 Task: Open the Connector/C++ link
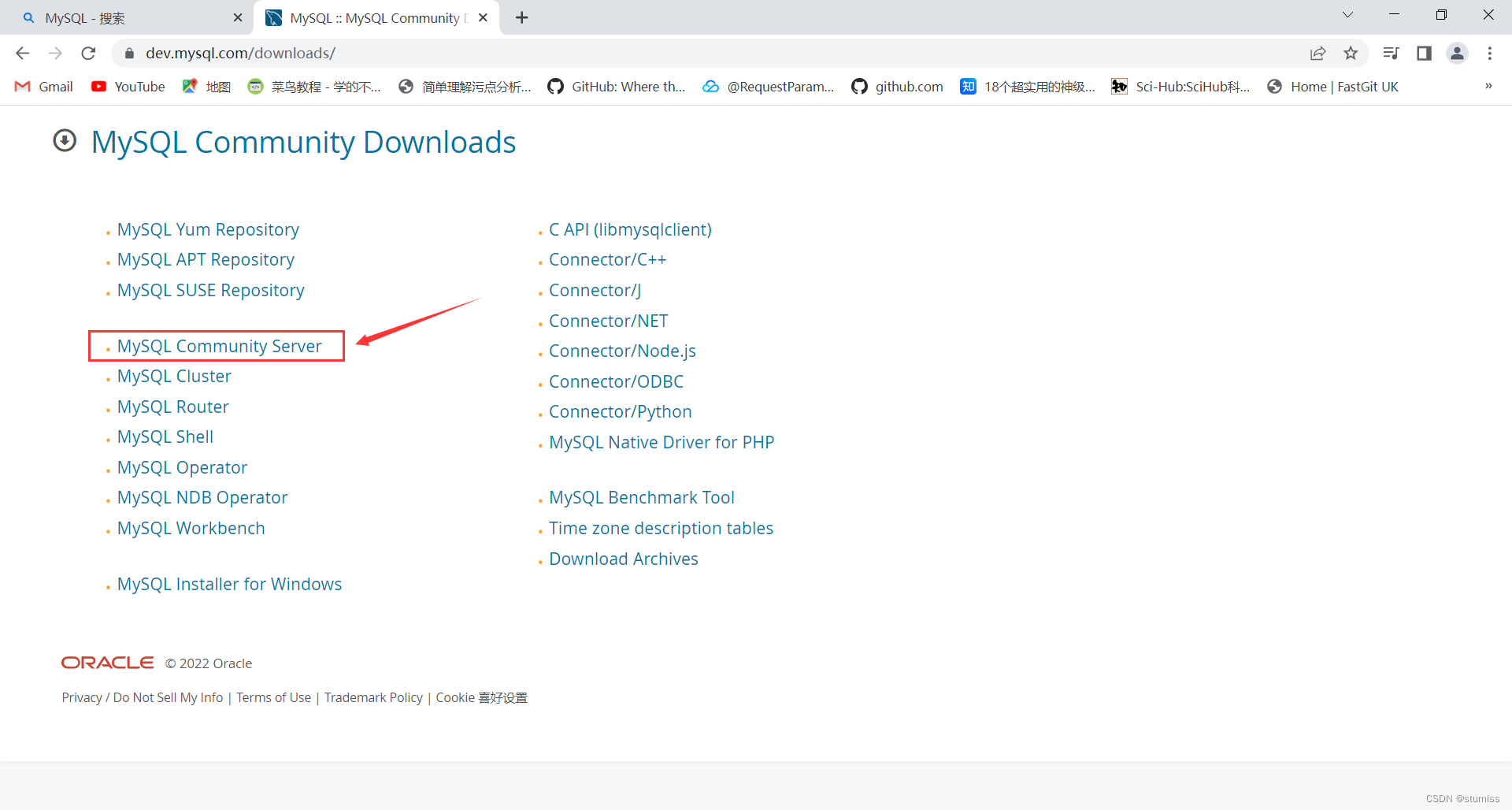tap(607, 259)
